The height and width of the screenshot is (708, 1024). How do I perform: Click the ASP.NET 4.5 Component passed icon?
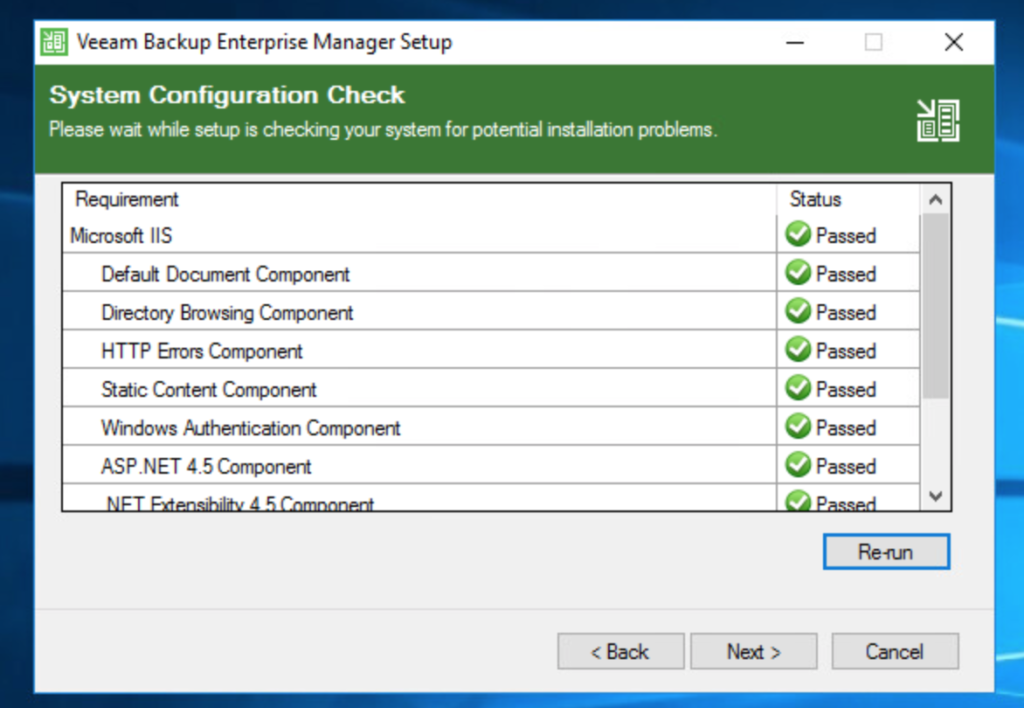pyautogui.click(x=798, y=465)
